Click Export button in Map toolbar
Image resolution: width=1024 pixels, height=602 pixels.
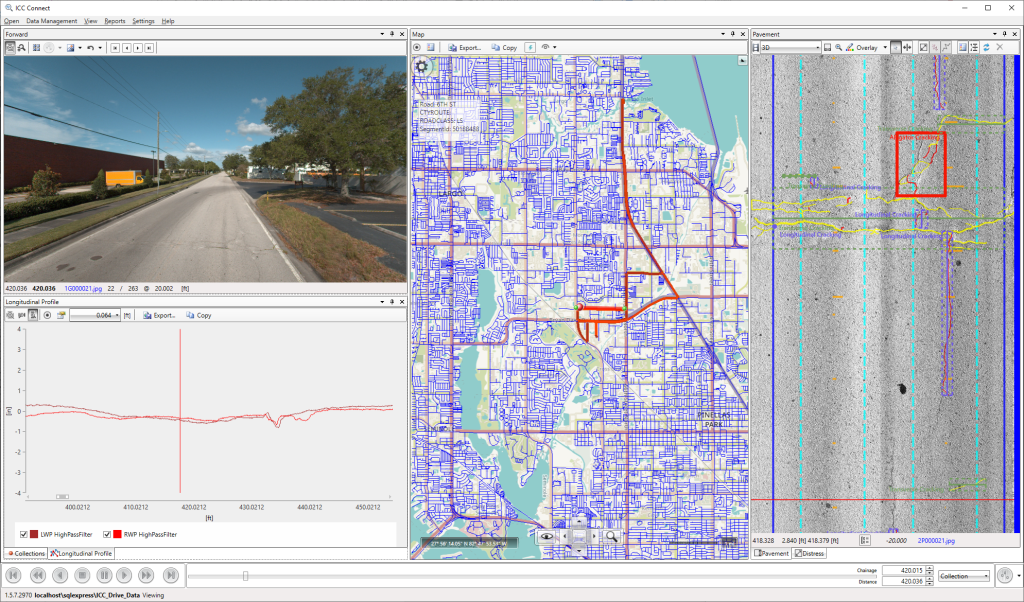tap(465, 47)
